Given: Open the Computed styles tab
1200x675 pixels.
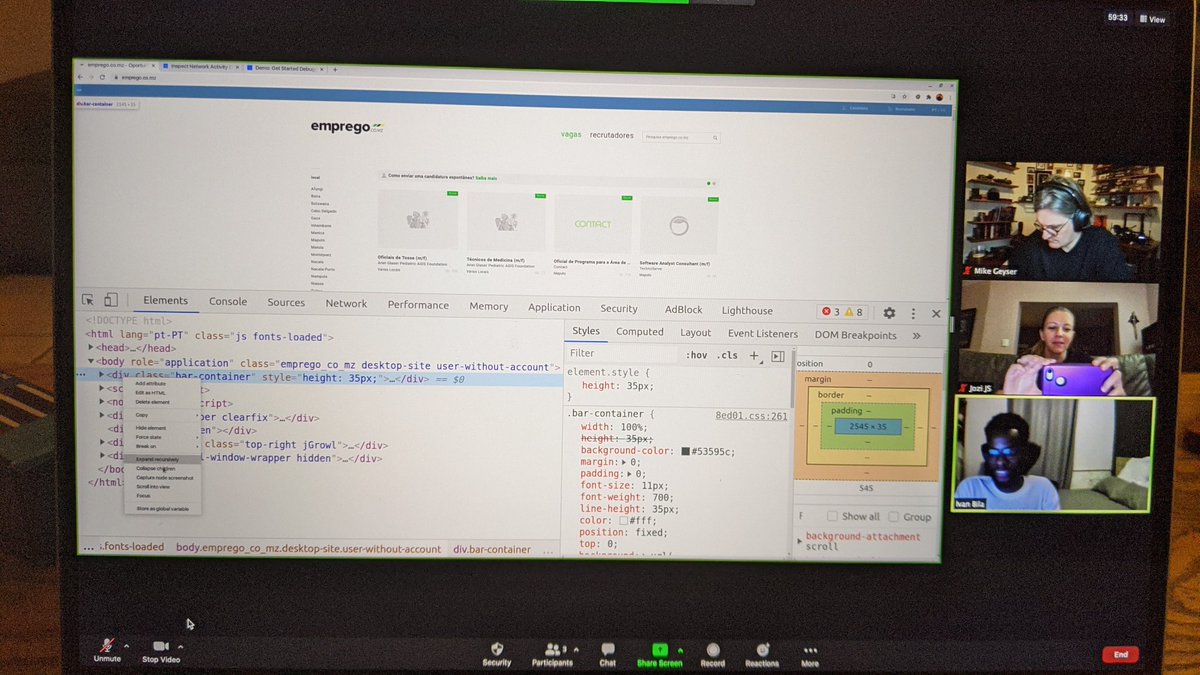Looking at the screenshot, I should (x=640, y=332).
